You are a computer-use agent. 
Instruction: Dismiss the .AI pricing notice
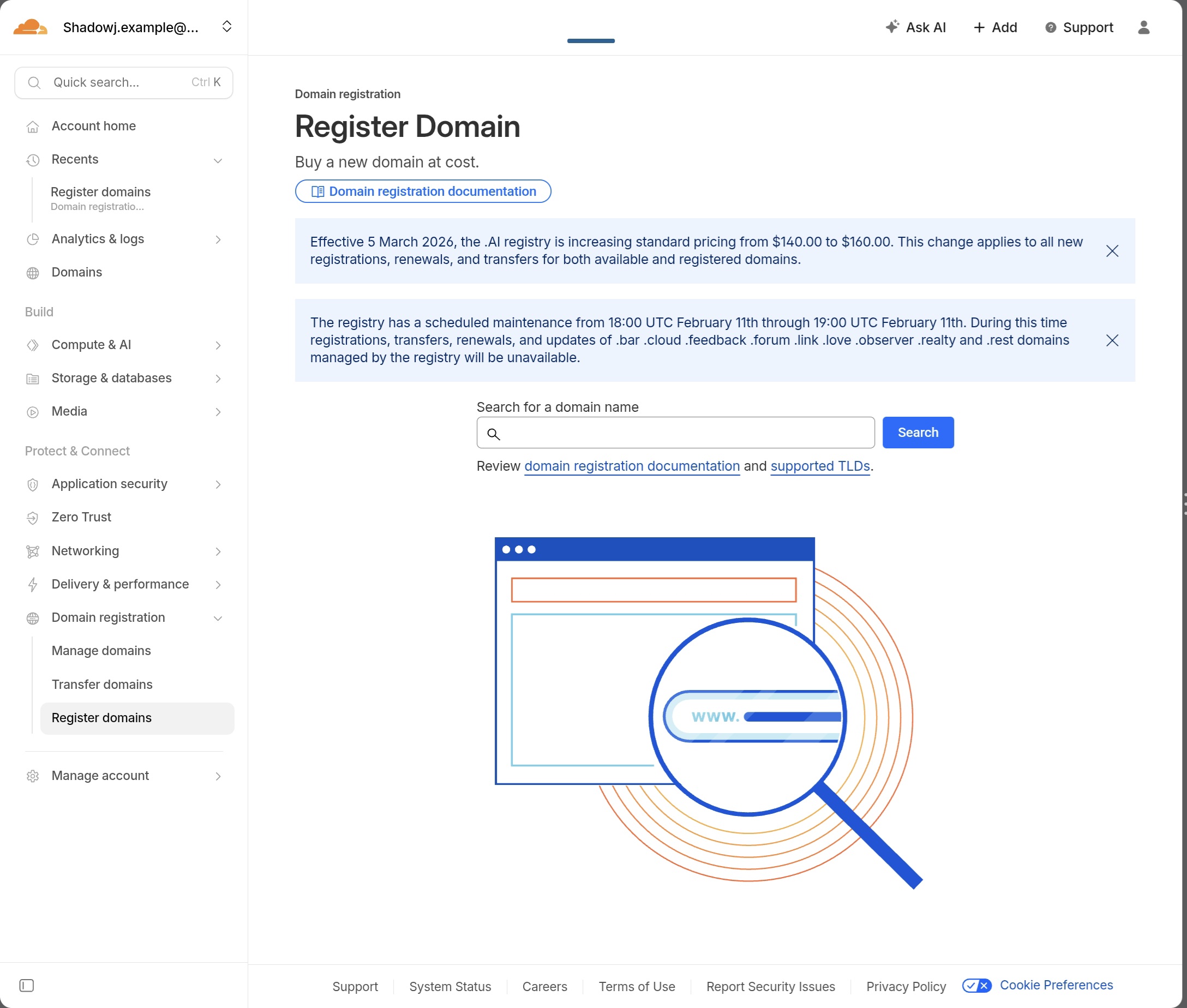(x=1112, y=251)
